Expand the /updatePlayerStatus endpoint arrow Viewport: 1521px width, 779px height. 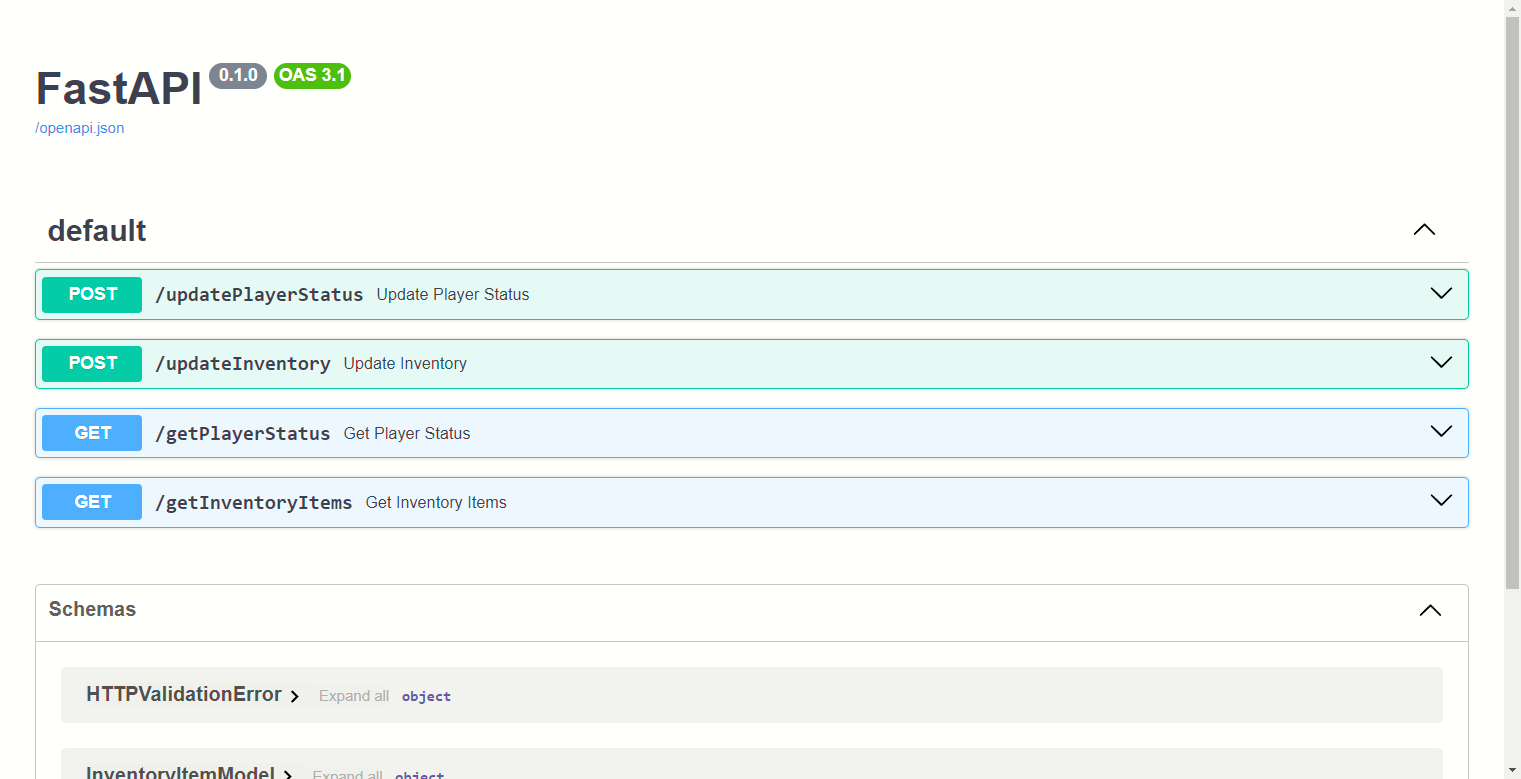[1441, 294]
